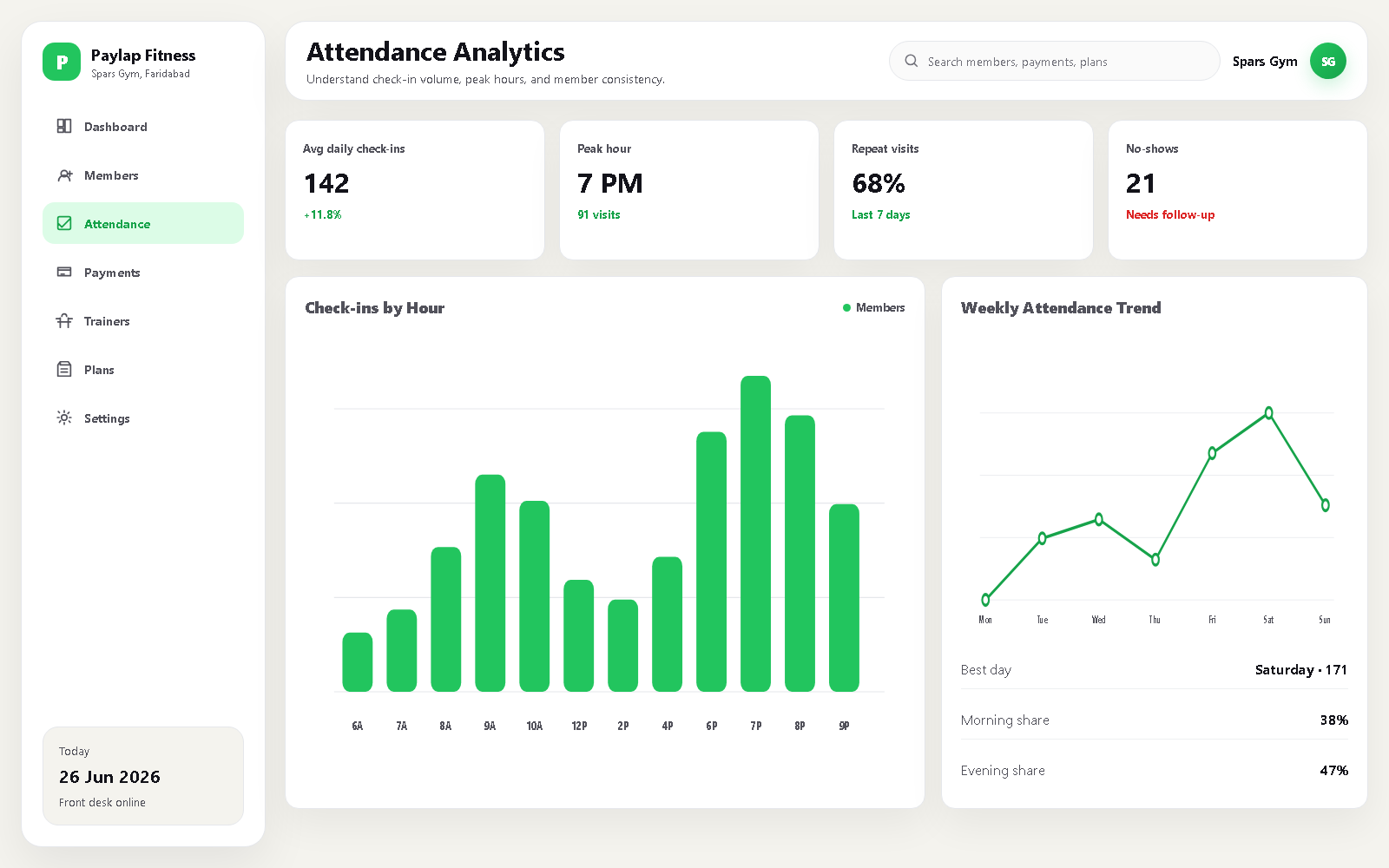
Task: Click the Morning share 38% value
Action: tap(1334, 720)
